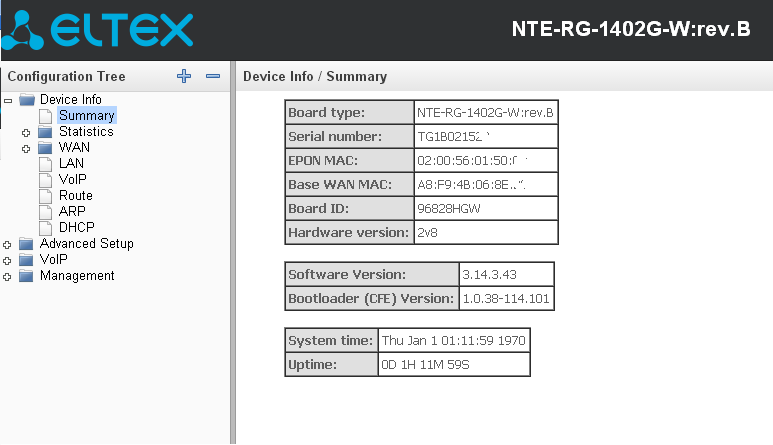Click the WAN folder icon
This screenshot has width=773, height=445.
pos(45,148)
